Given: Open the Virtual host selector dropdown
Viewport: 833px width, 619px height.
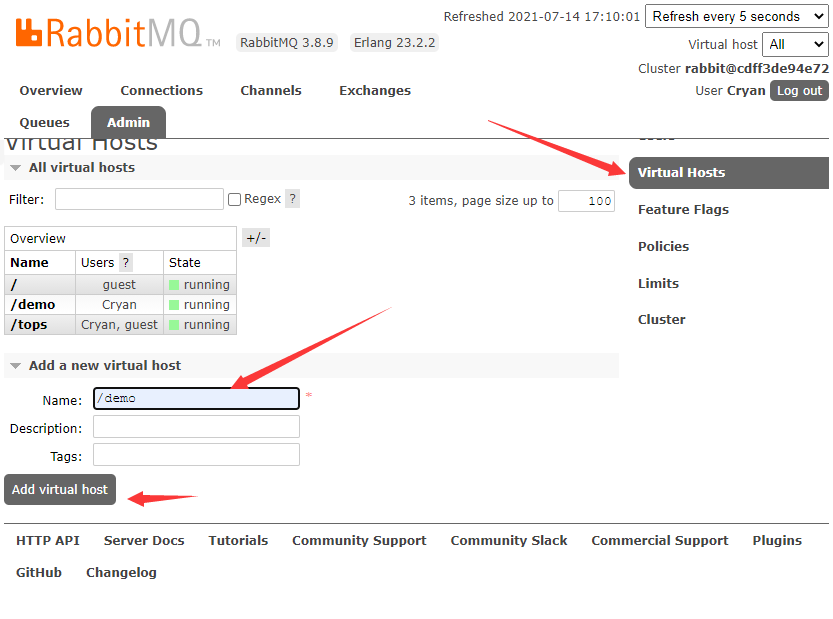Looking at the screenshot, I should [795, 45].
